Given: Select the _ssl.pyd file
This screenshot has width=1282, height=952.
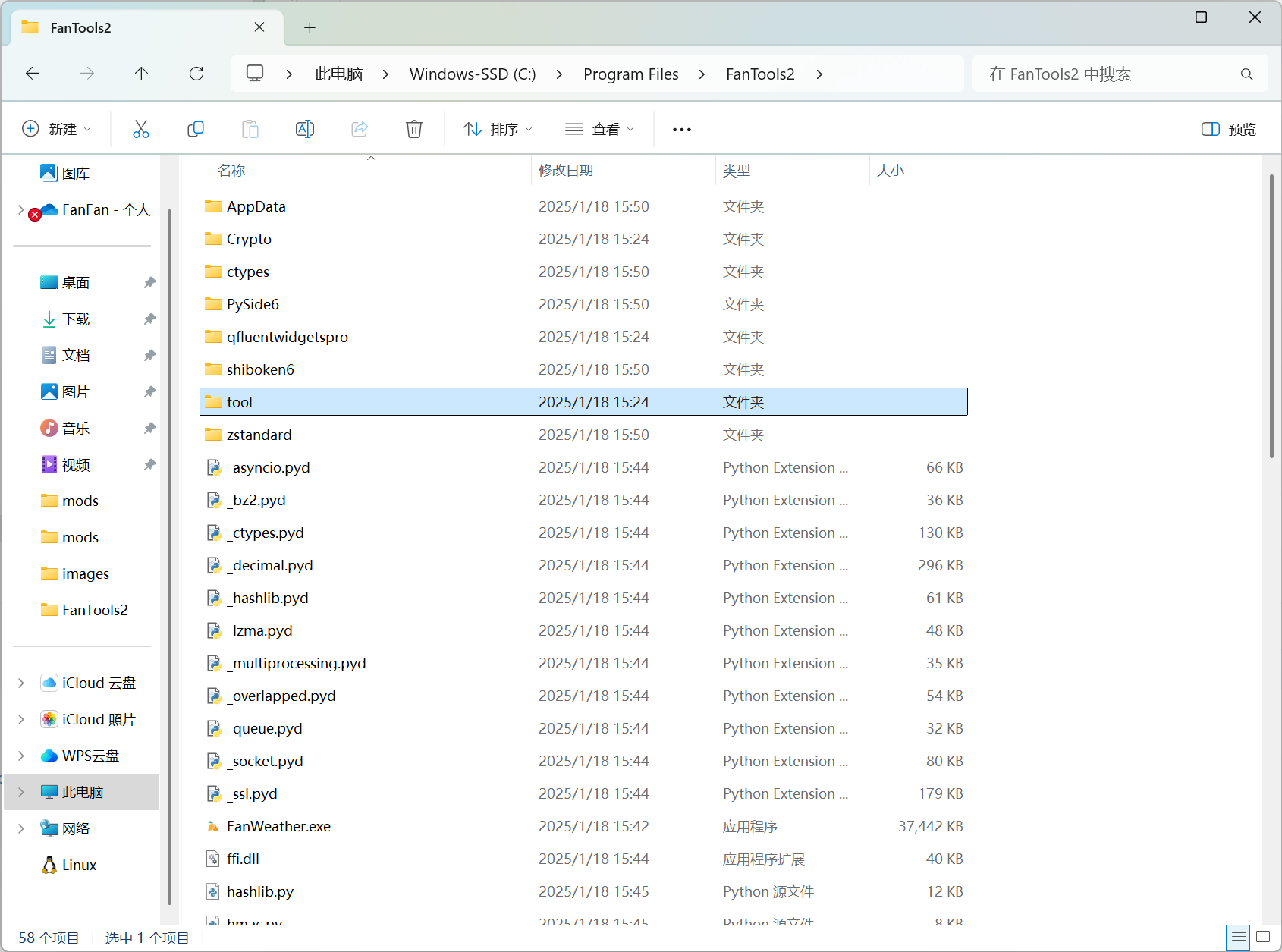Looking at the screenshot, I should 583,793.
